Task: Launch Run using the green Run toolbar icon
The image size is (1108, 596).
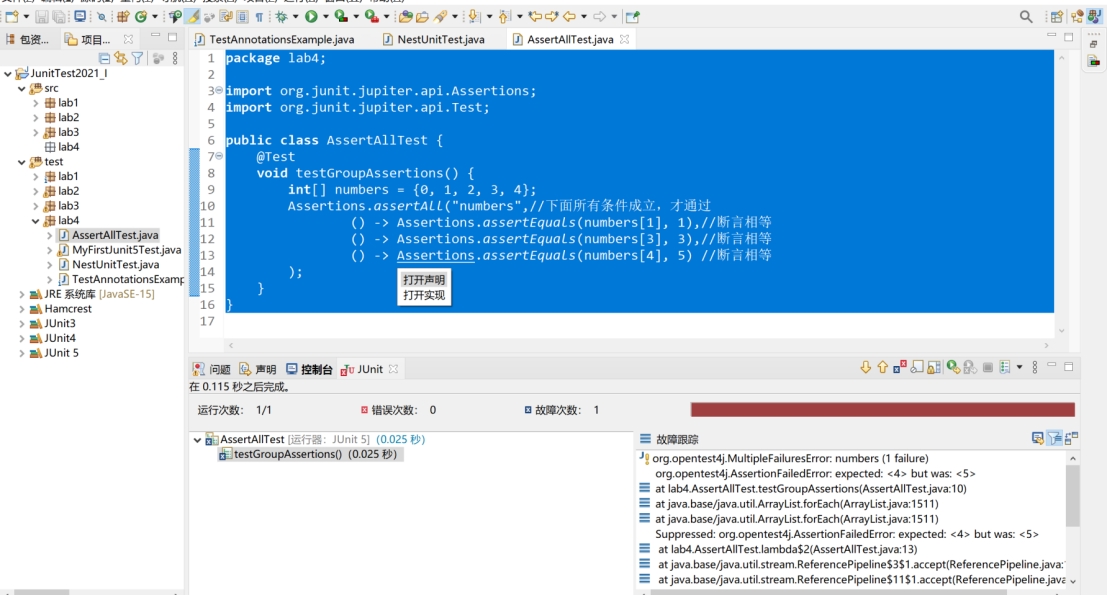Action: pos(311,15)
